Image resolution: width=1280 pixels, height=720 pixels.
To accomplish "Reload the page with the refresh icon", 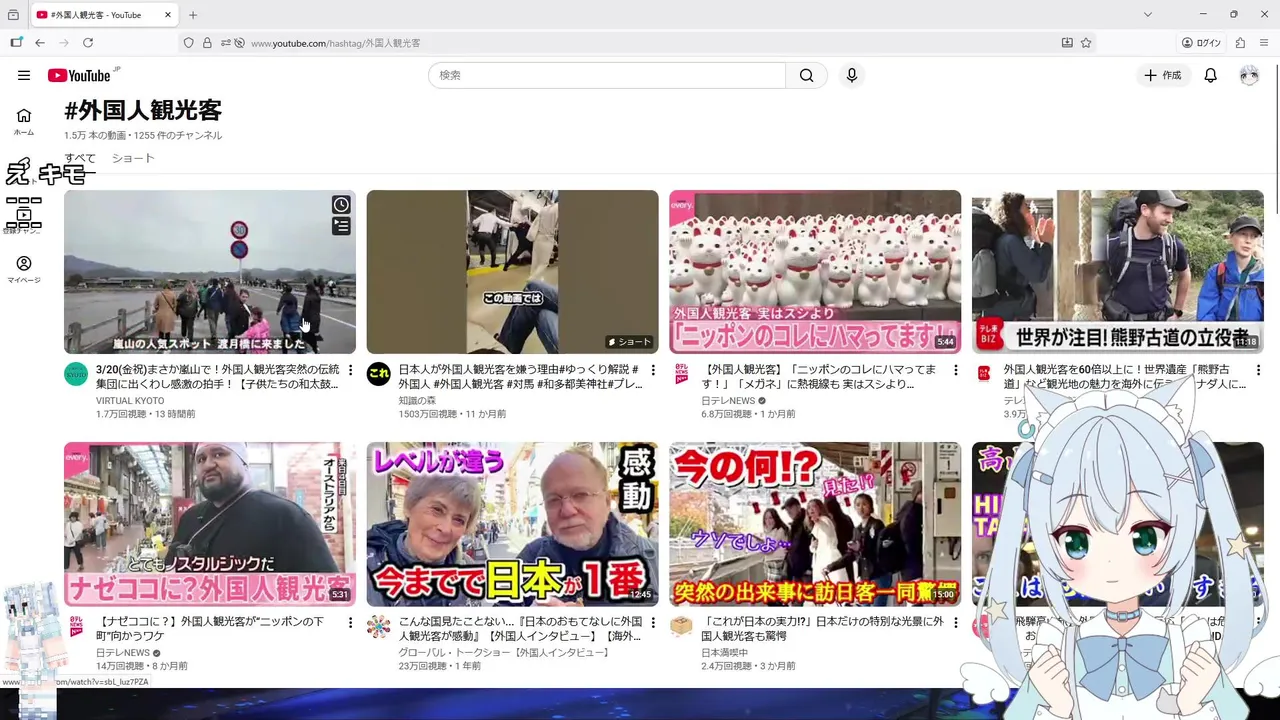I will pos(88,43).
